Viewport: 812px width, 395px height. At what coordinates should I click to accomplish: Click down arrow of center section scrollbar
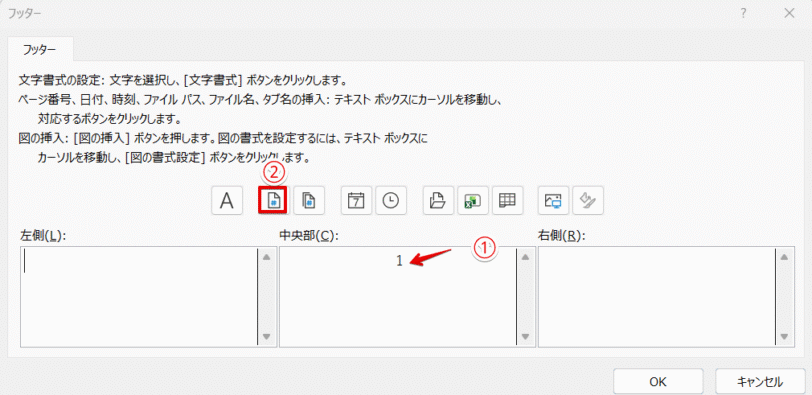click(526, 337)
